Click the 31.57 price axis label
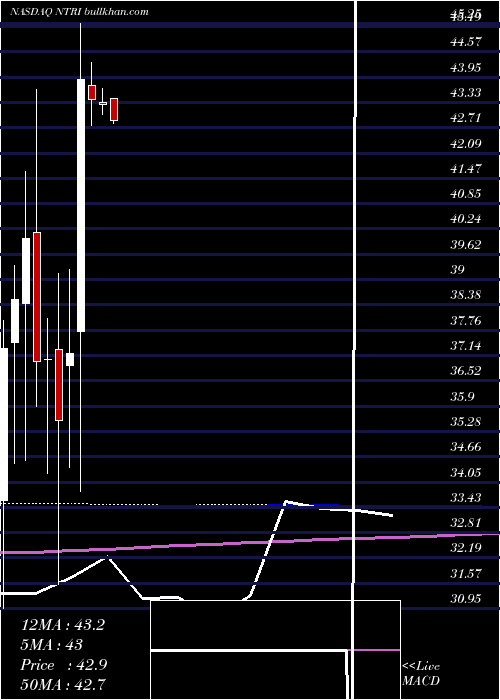Screen dimensions: 500x700 [x=466, y=574]
